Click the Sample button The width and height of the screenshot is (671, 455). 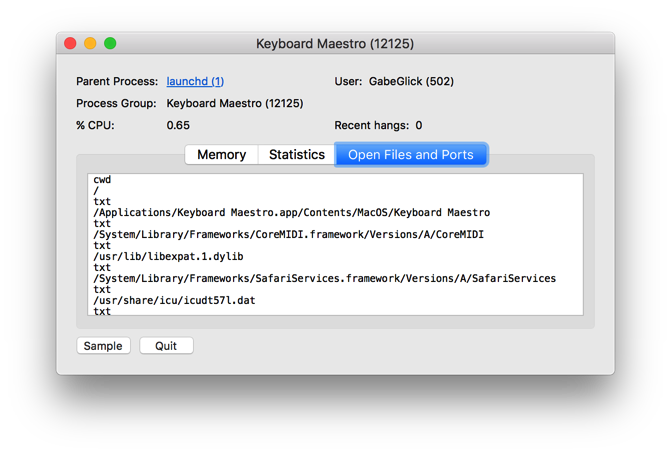(x=103, y=346)
